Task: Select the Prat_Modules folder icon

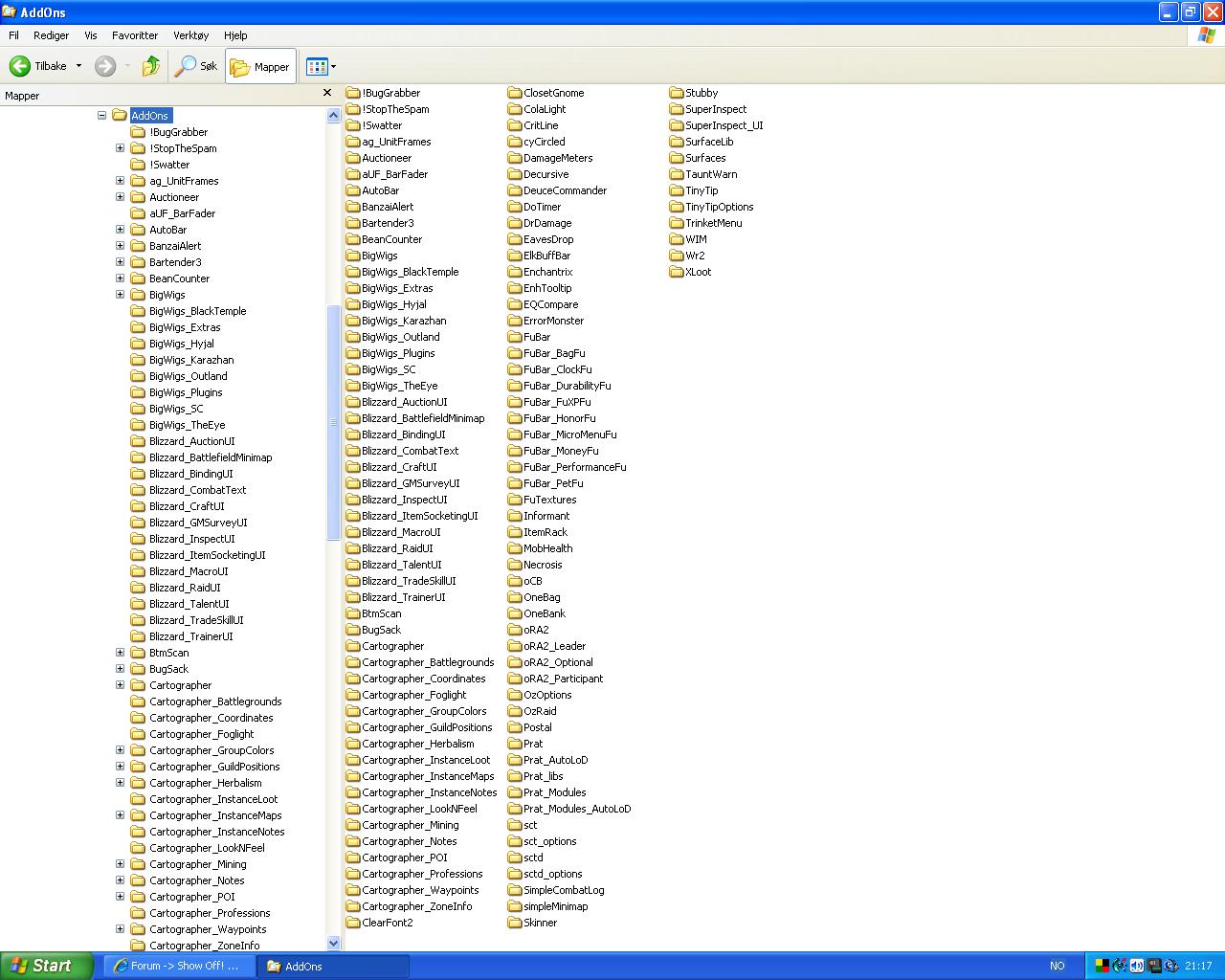Action: pos(515,792)
